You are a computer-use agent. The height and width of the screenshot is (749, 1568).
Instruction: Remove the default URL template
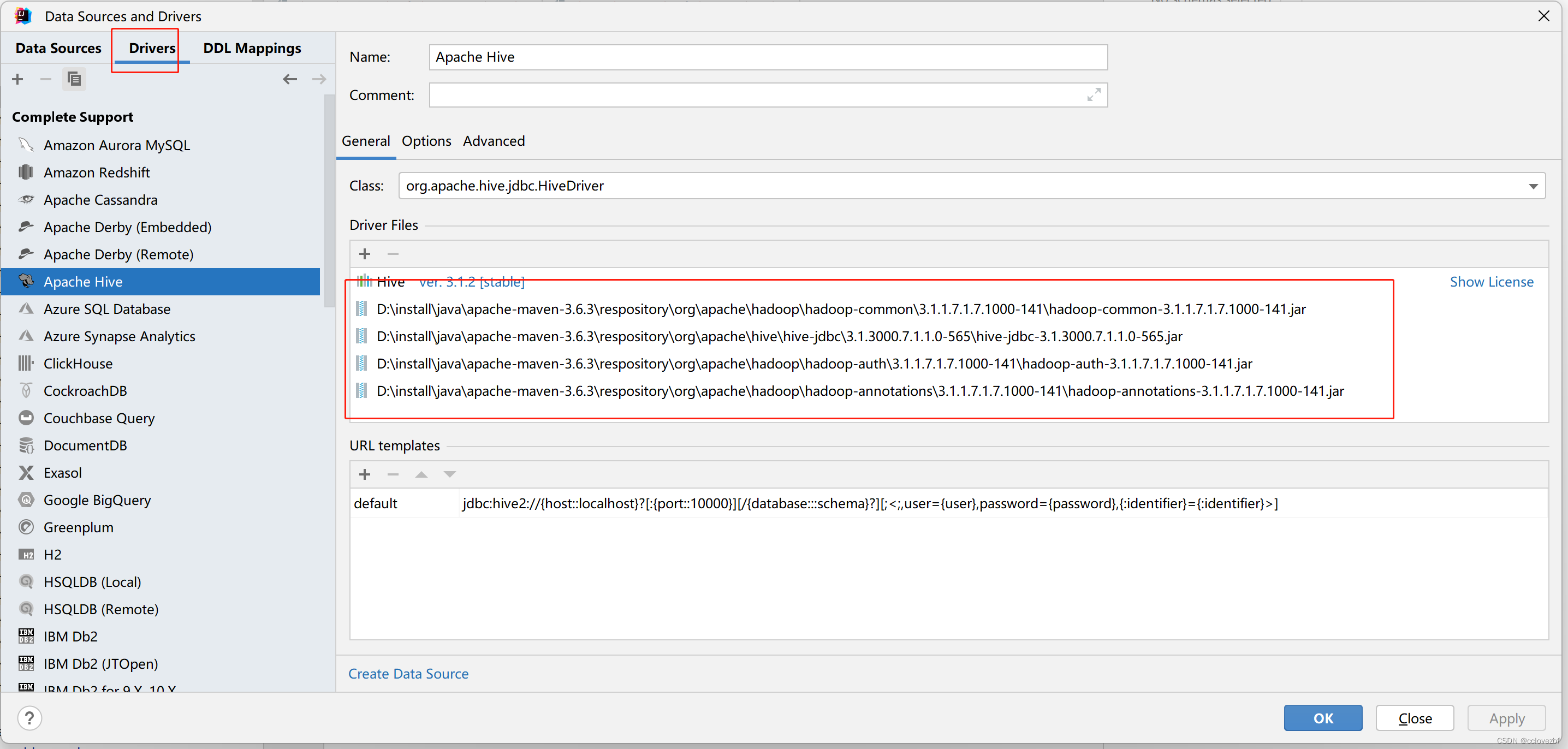pyautogui.click(x=393, y=474)
